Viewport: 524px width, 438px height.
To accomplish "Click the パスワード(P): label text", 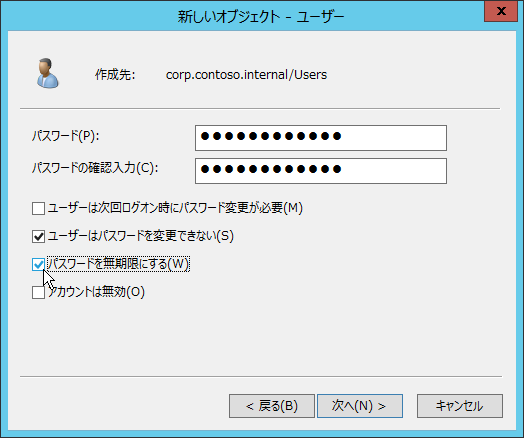I will (66, 136).
